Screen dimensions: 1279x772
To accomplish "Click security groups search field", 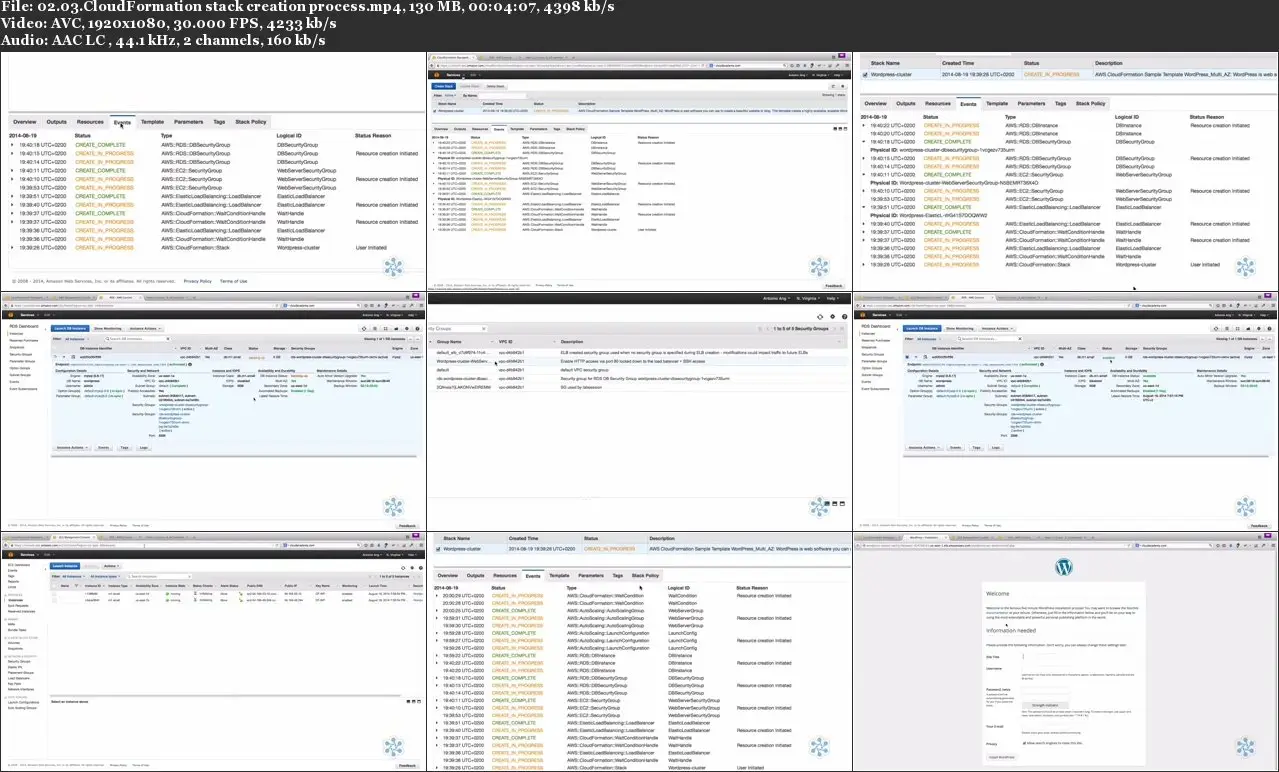I will pos(457,329).
